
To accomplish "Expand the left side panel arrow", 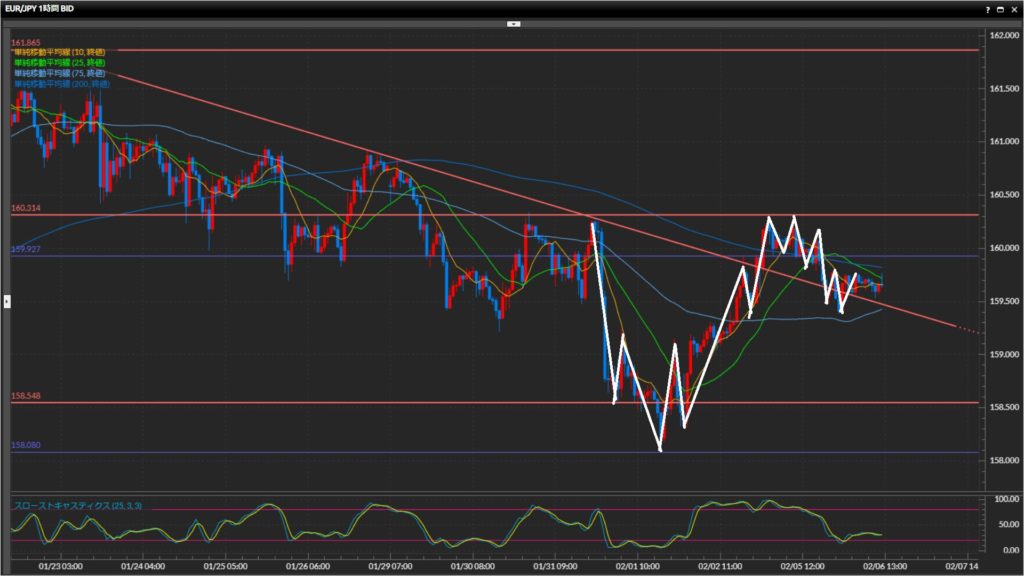I will click(x=7, y=299).
